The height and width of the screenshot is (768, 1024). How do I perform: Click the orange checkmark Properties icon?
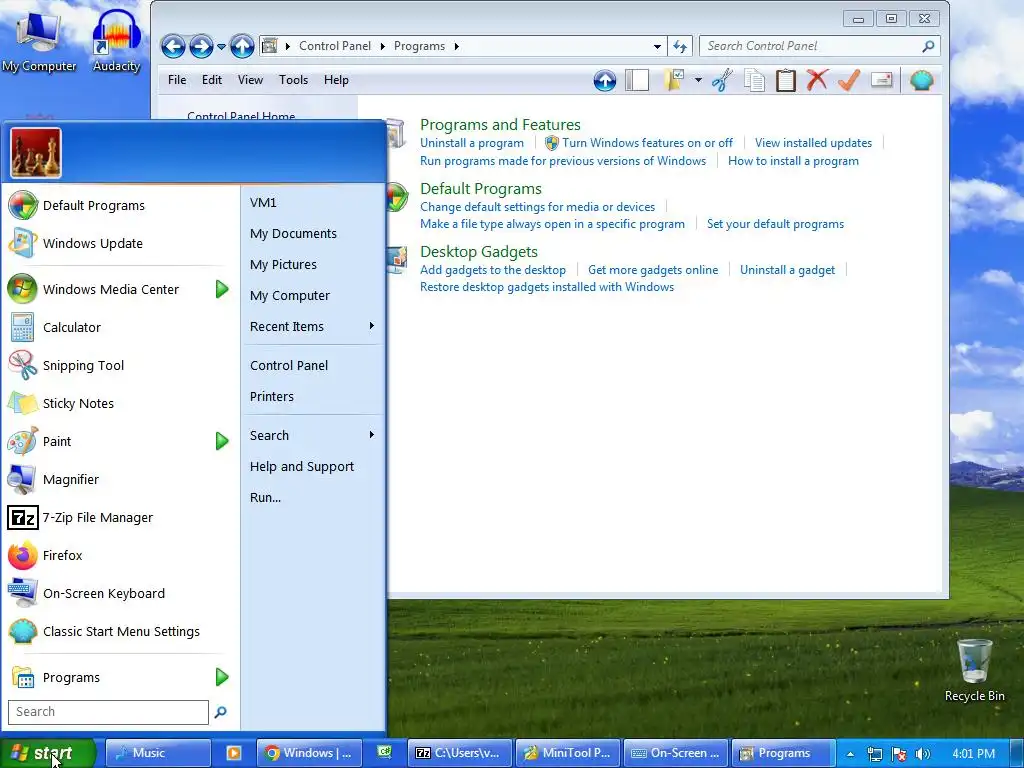point(849,80)
